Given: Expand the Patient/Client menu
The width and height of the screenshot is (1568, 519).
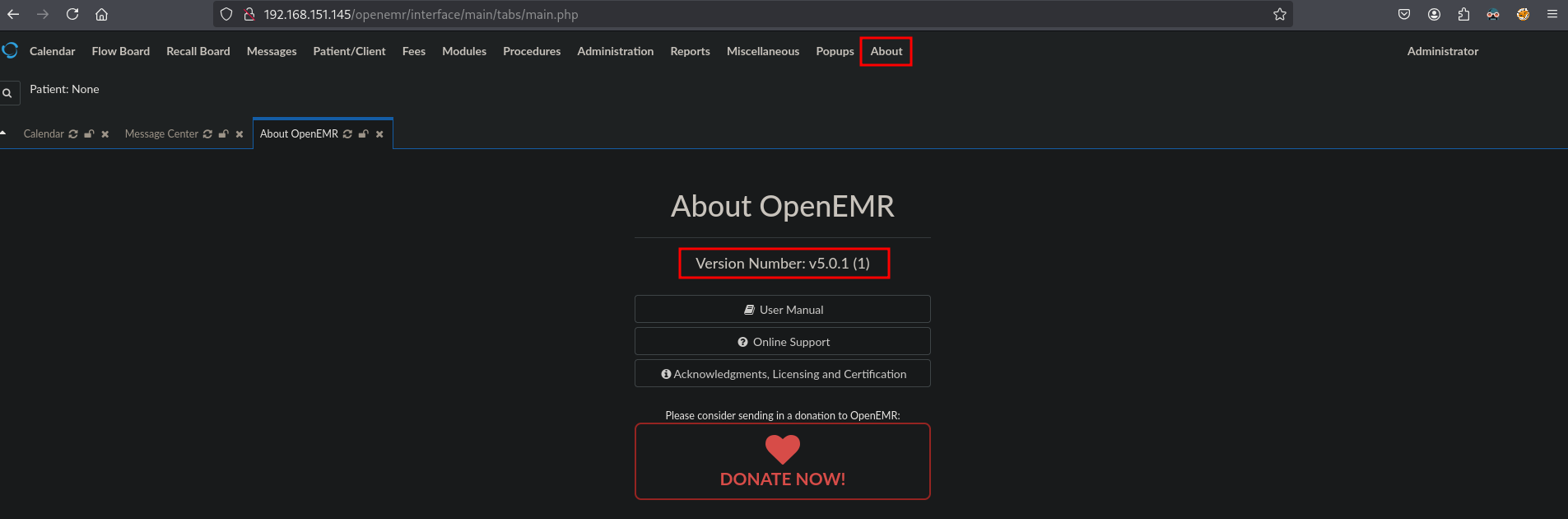Looking at the screenshot, I should pyautogui.click(x=349, y=51).
